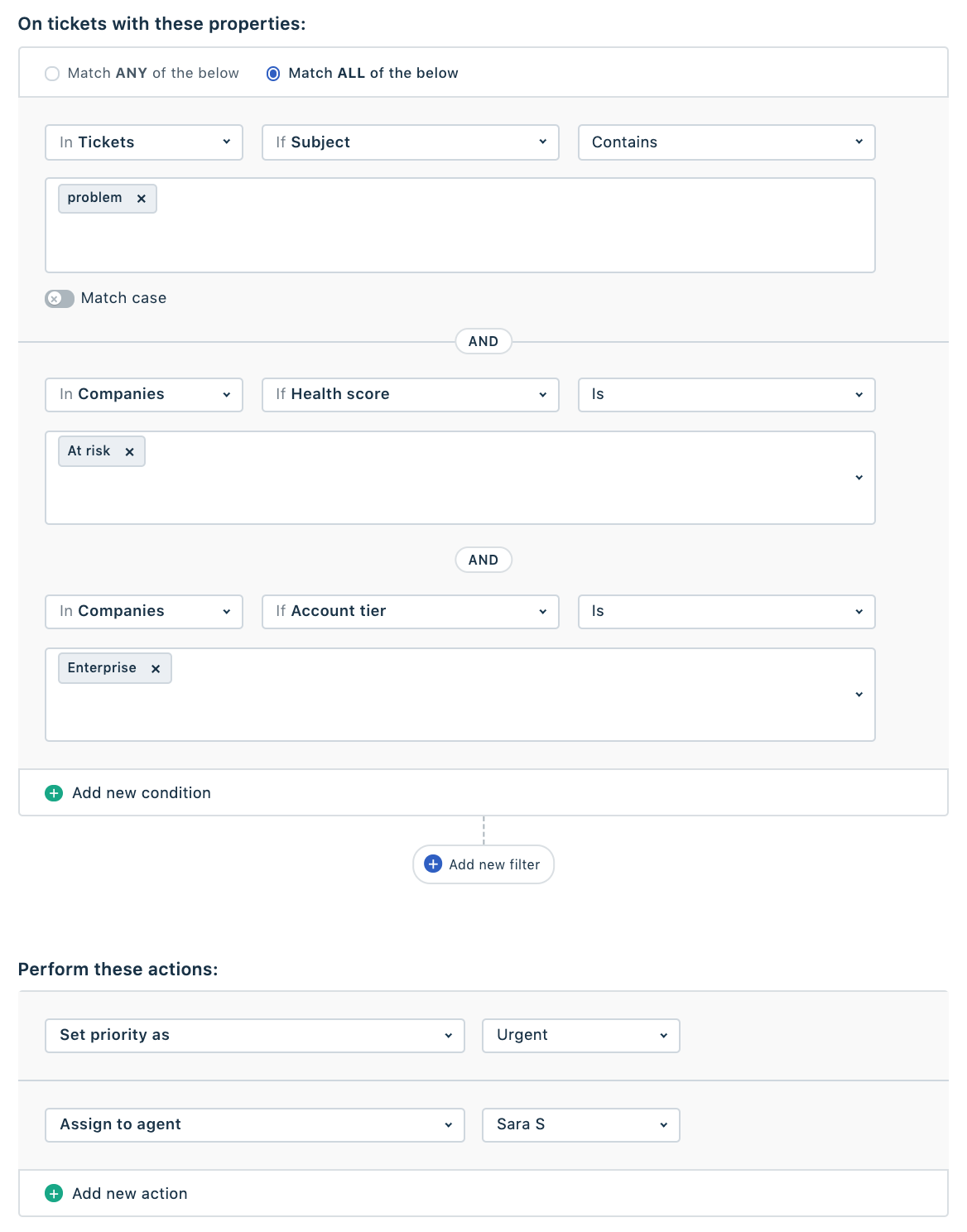Expand the Account tier value chevron

[859, 695]
